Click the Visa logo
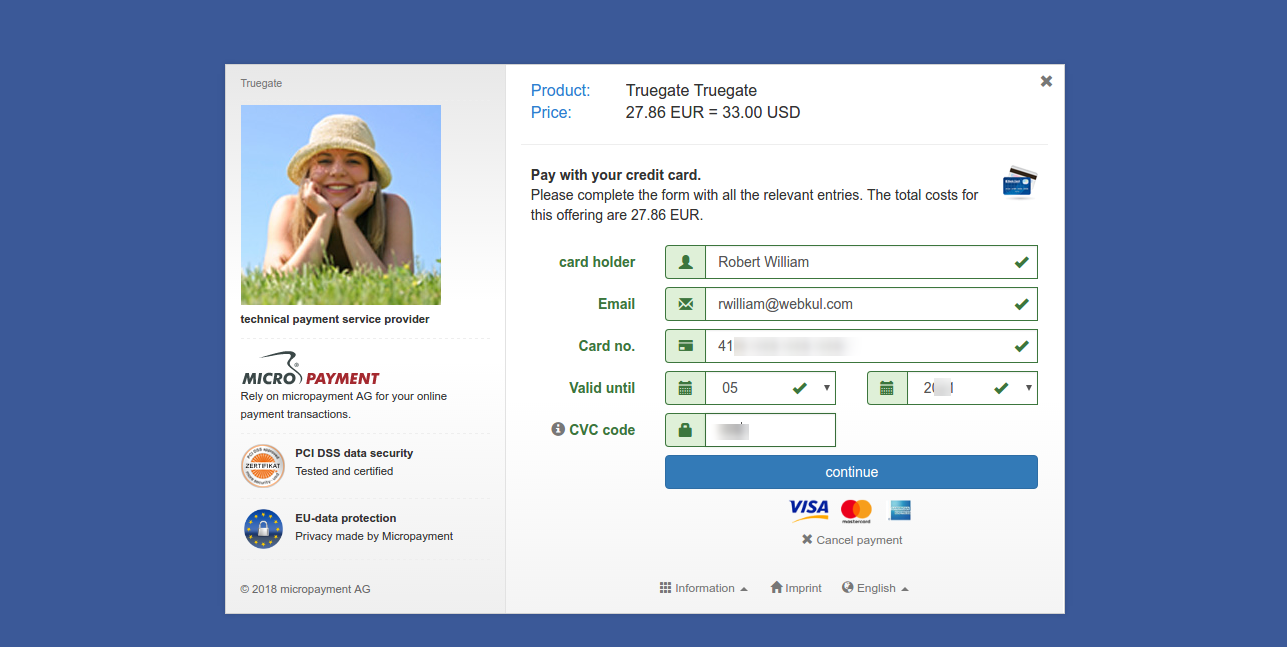Image resolution: width=1287 pixels, height=647 pixels. [809, 509]
